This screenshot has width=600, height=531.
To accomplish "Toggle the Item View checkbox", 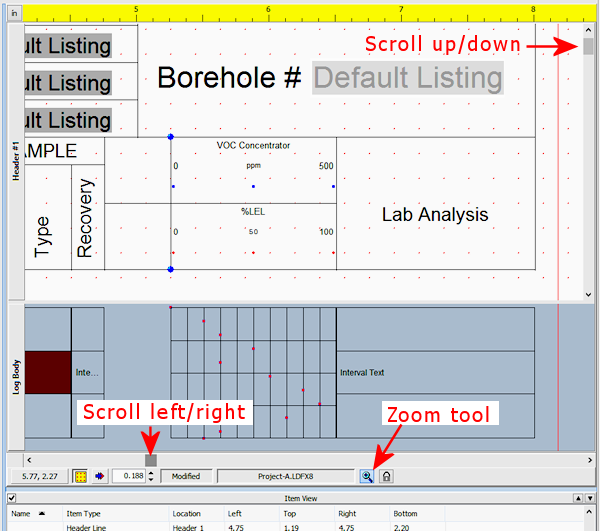I will pos(11,497).
